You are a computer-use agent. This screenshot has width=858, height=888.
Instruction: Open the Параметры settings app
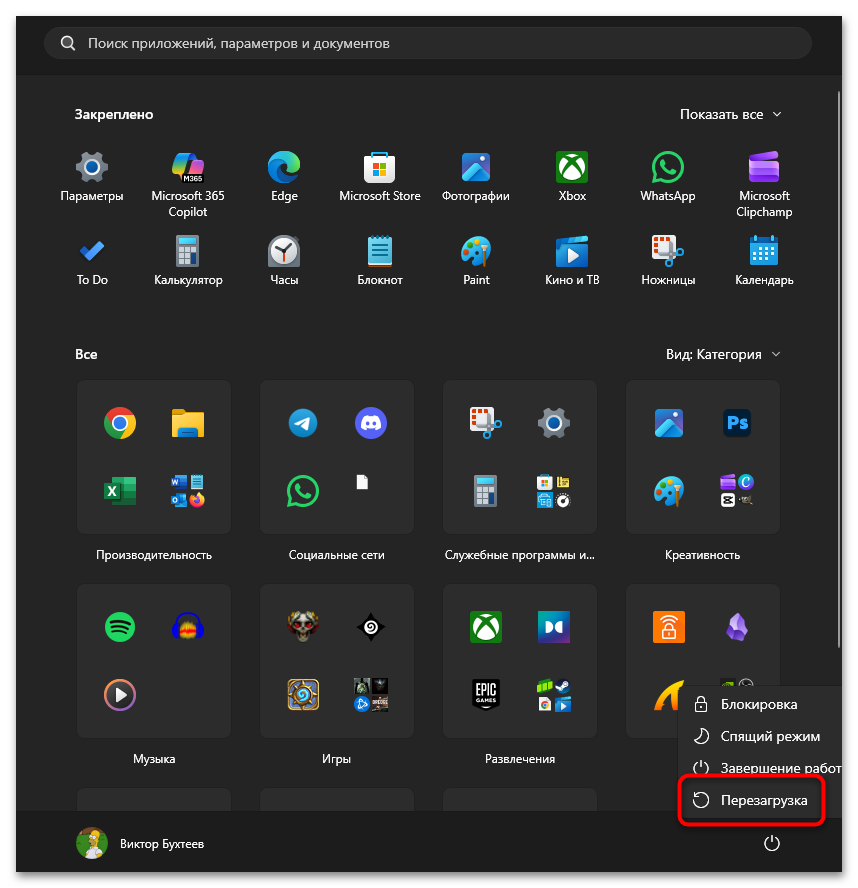point(92,168)
